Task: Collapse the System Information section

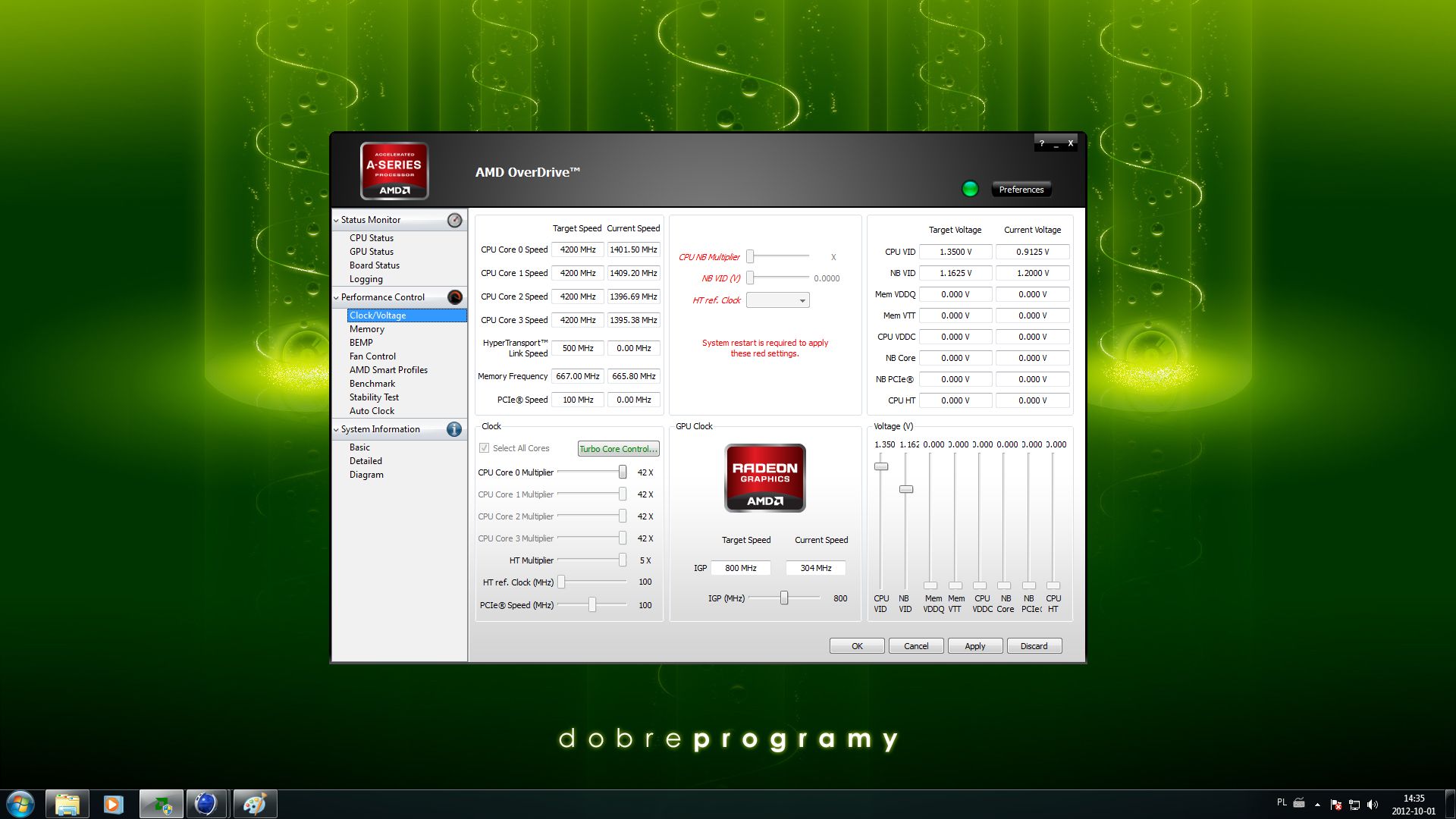Action: coord(336,429)
